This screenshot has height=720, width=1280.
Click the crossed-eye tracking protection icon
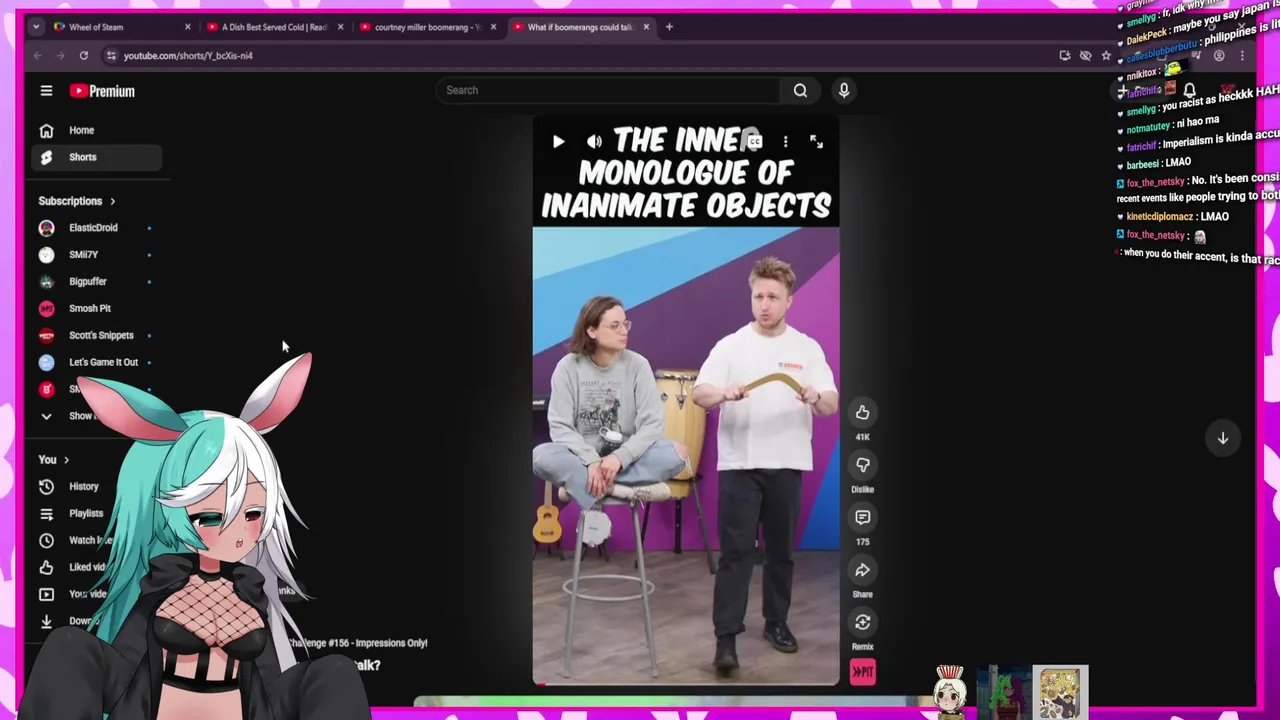[1085, 56]
